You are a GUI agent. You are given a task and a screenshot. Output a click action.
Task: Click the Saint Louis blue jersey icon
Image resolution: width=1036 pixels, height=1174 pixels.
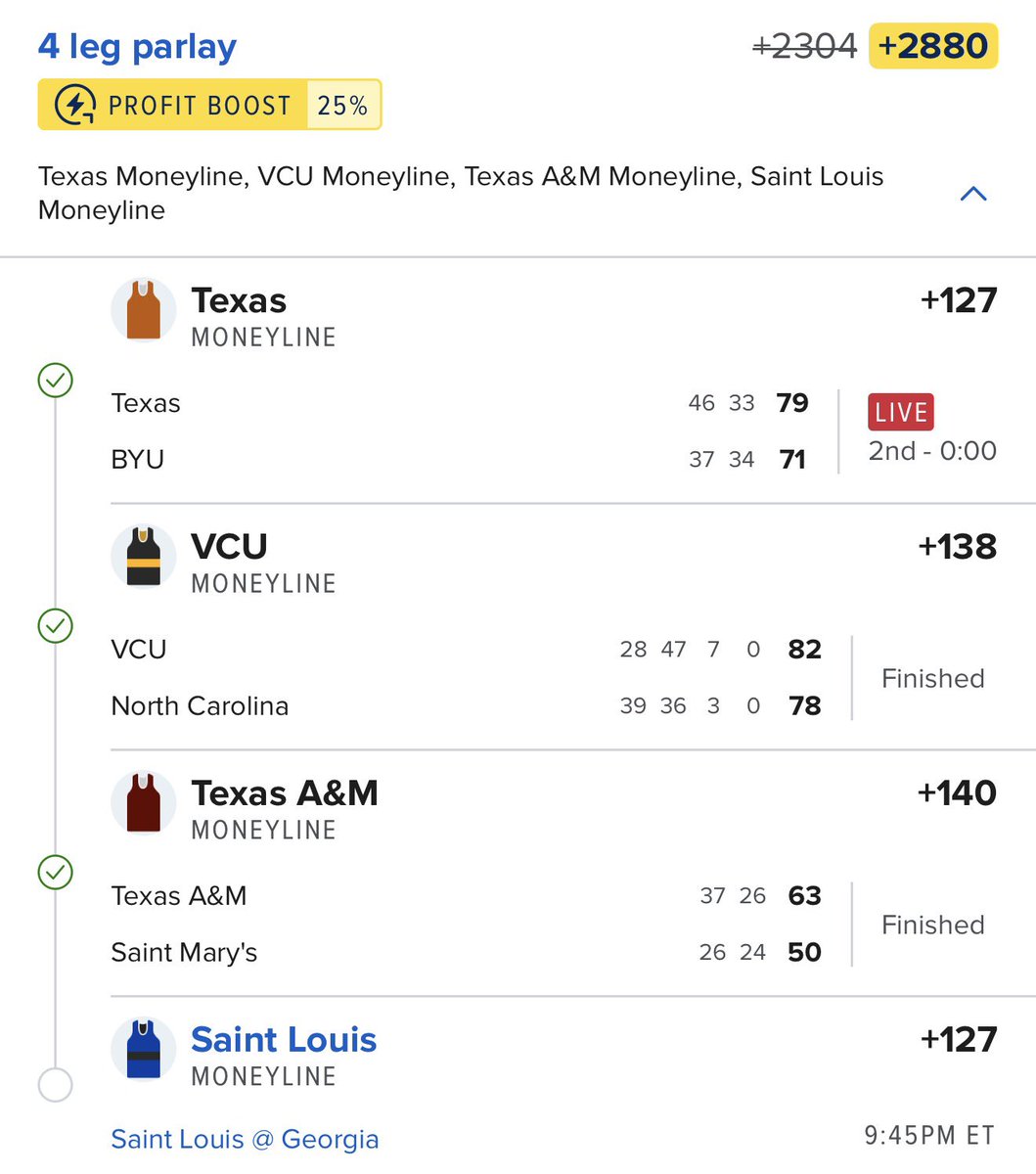[144, 1050]
